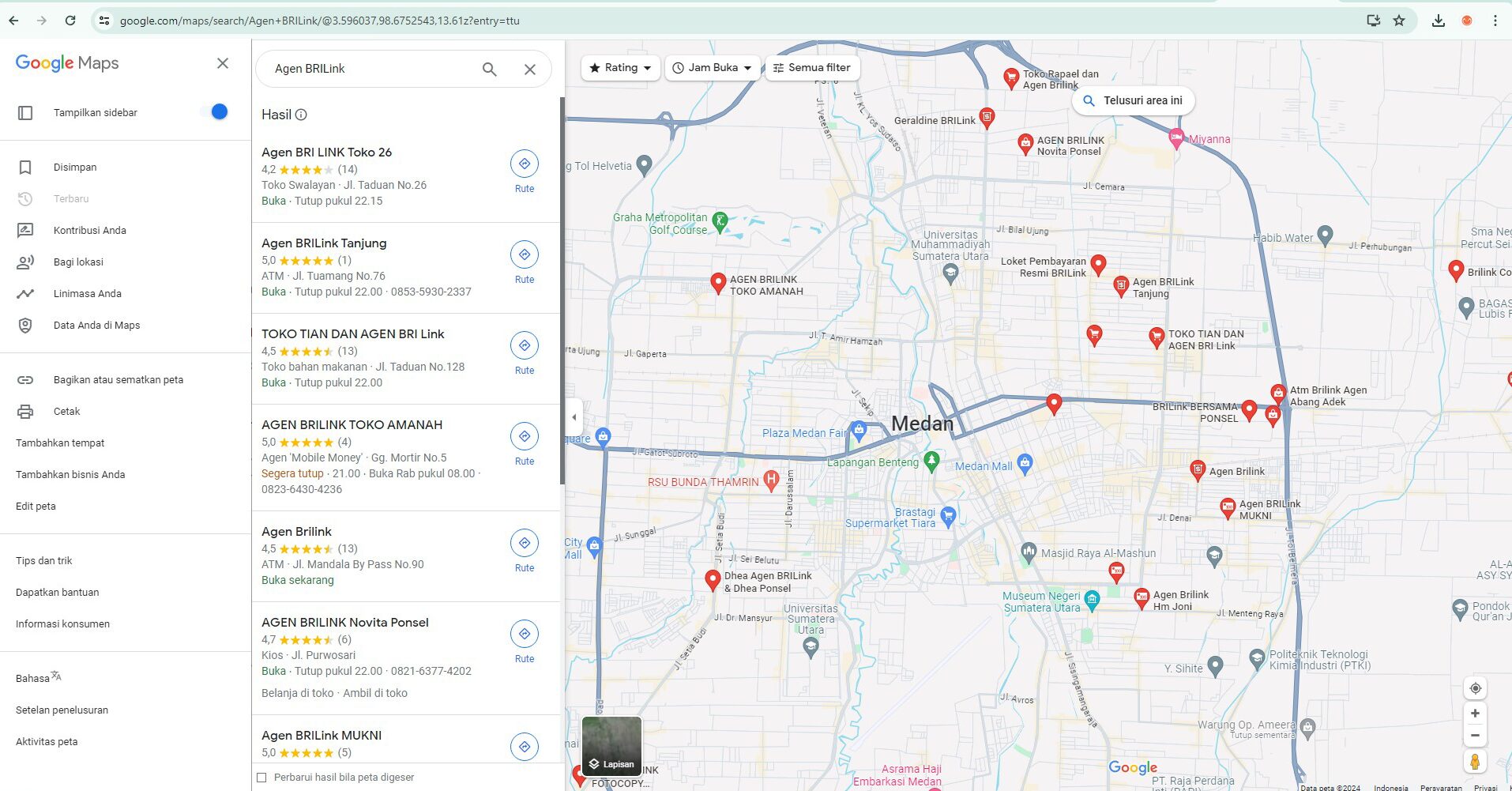Click Tambahkan tempat link
1512x791 pixels.
[60, 443]
